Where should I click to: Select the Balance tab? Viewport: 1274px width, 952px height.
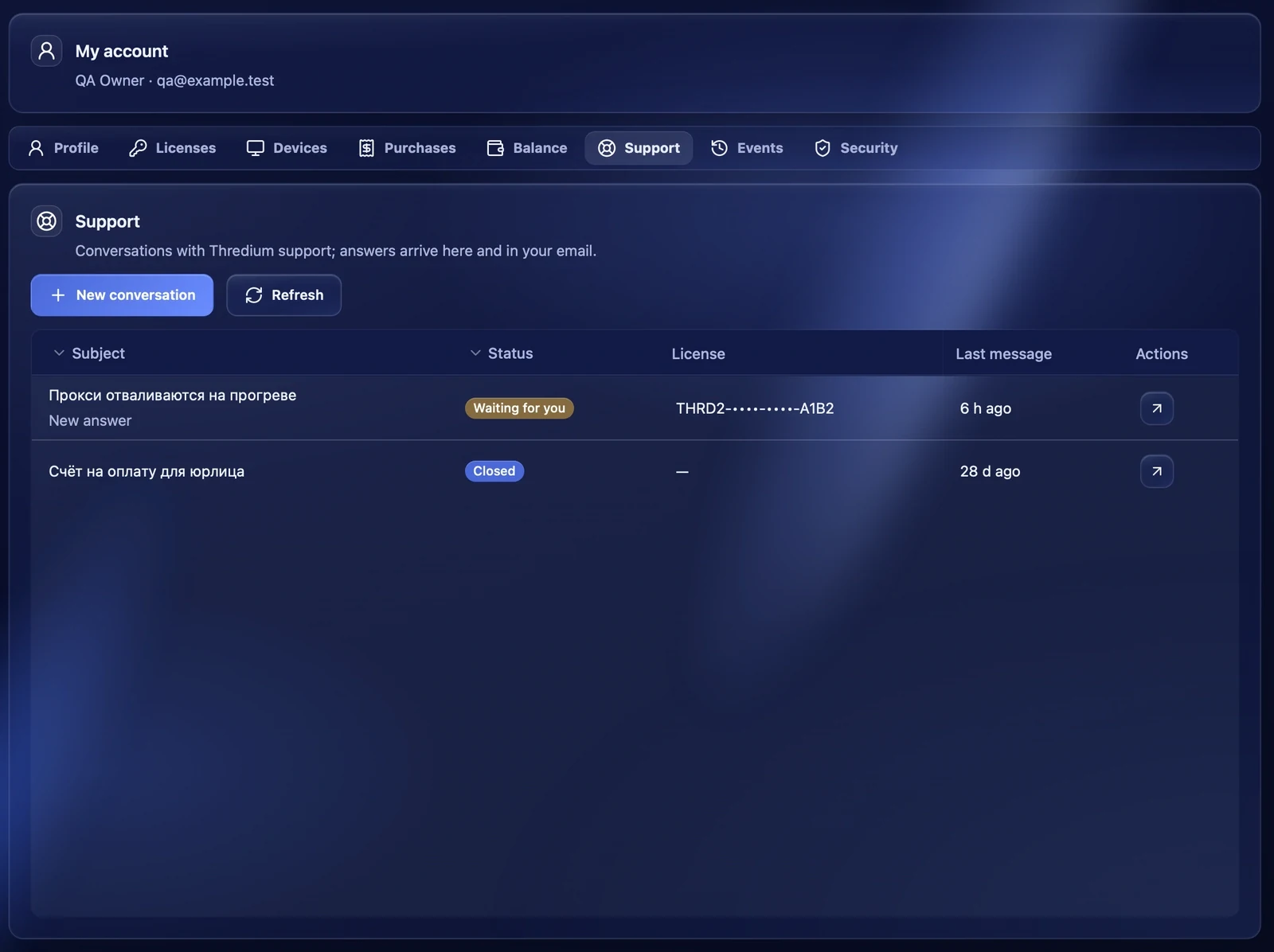click(527, 148)
